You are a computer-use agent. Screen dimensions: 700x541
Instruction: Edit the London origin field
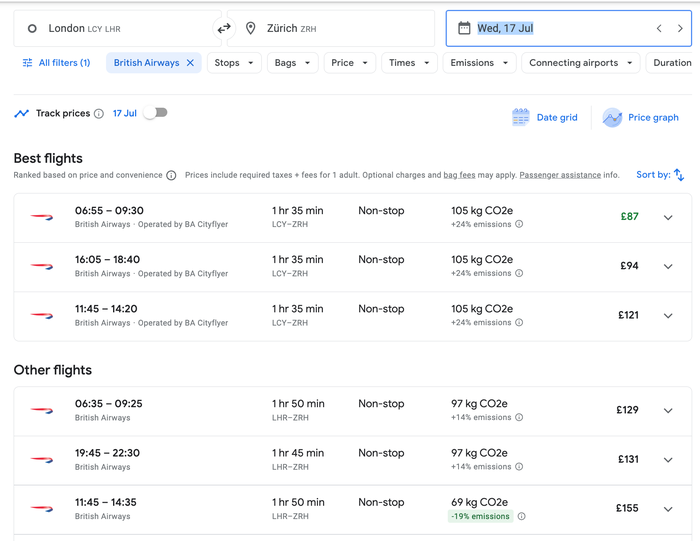(x=117, y=29)
